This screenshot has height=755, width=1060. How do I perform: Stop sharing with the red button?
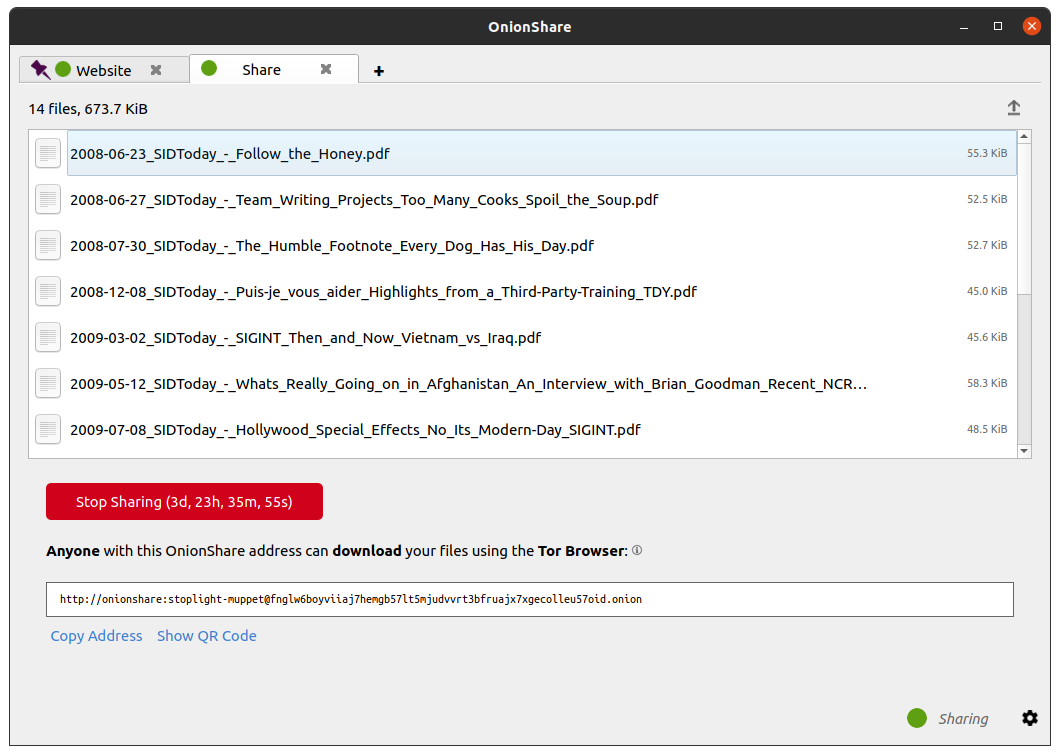tap(185, 502)
